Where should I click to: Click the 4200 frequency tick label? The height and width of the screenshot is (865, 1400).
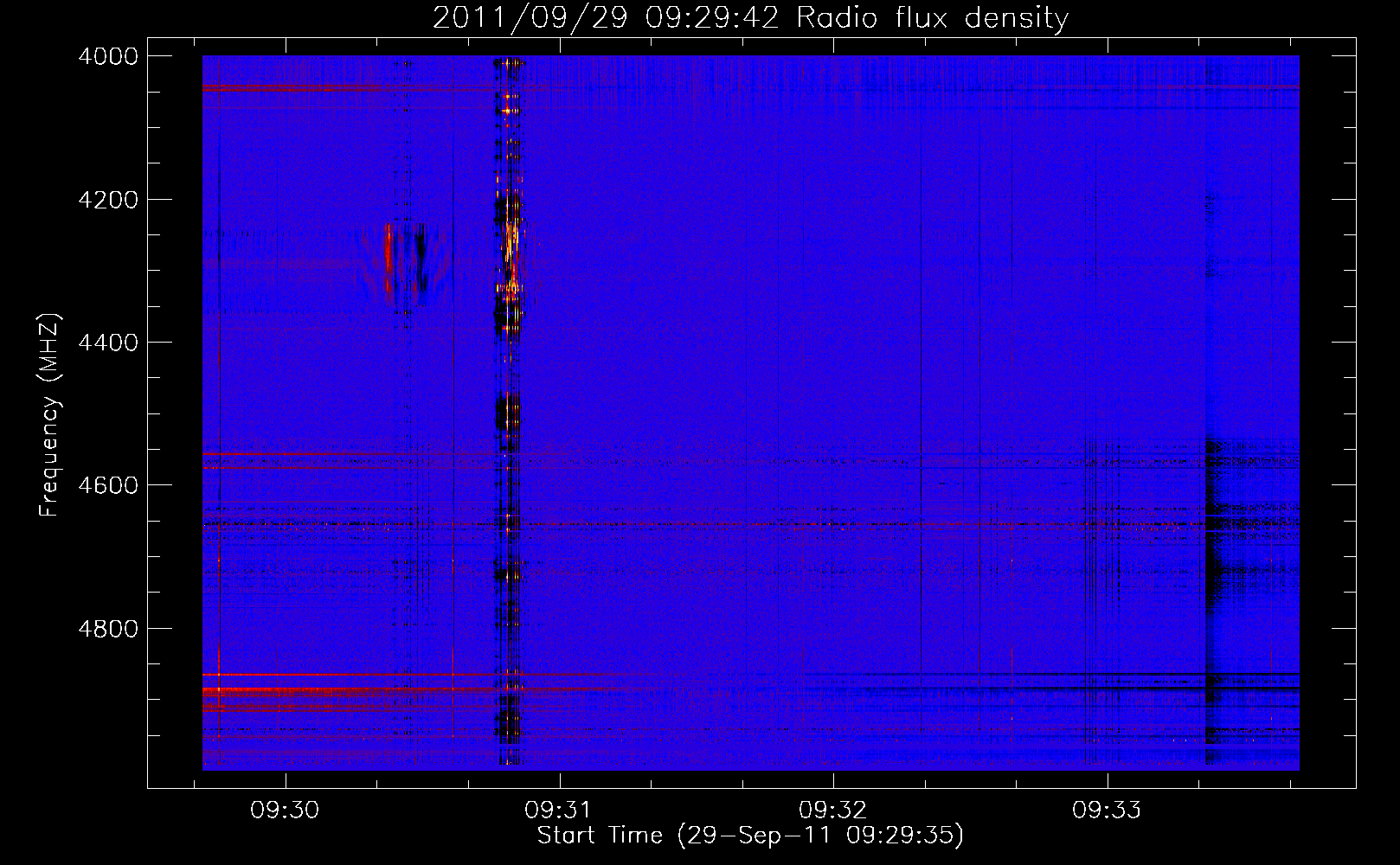pos(108,200)
